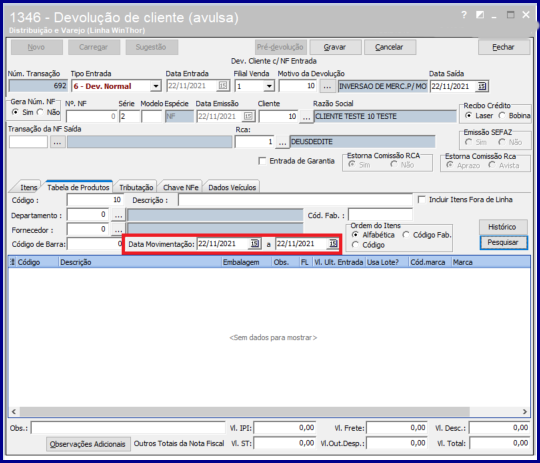The width and height of the screenshot is (540, 463).
Task: Open Transação da NF Saída lookup
Action: tap(58, 142)
